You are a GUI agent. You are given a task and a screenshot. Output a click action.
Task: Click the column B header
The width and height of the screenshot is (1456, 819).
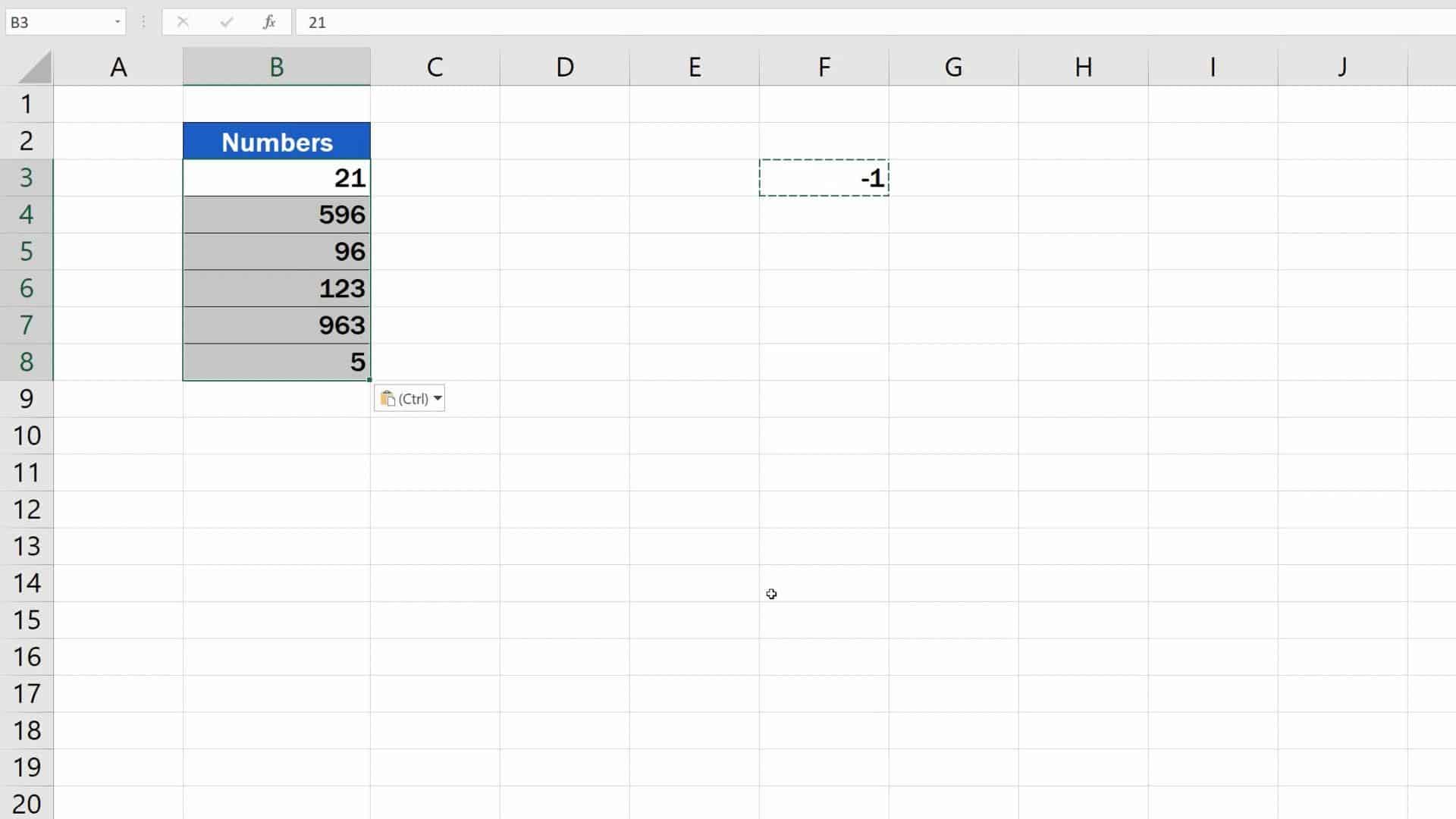276,67
